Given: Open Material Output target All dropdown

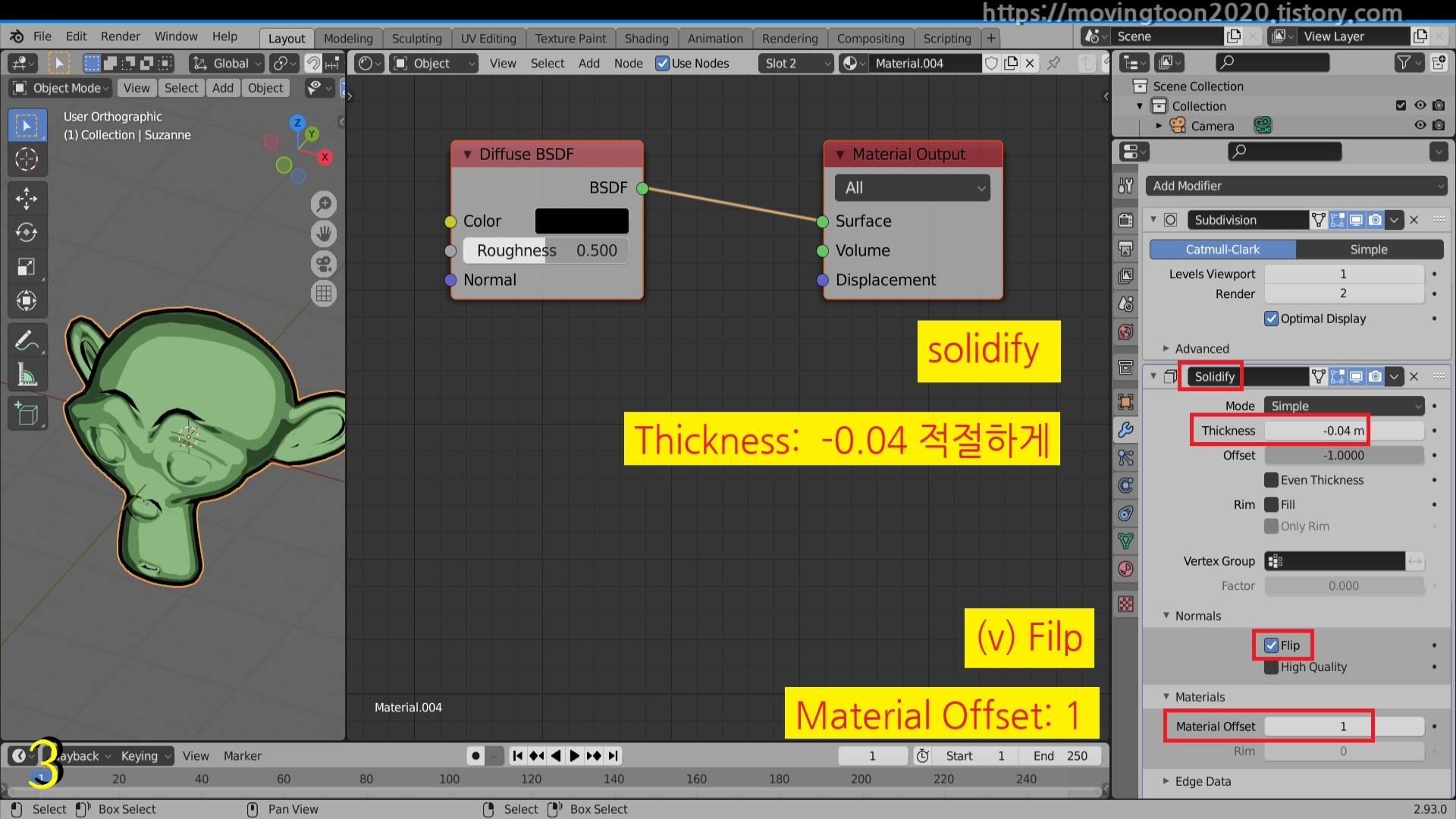Looking at the screenshot, I should [x=912, y=188].
